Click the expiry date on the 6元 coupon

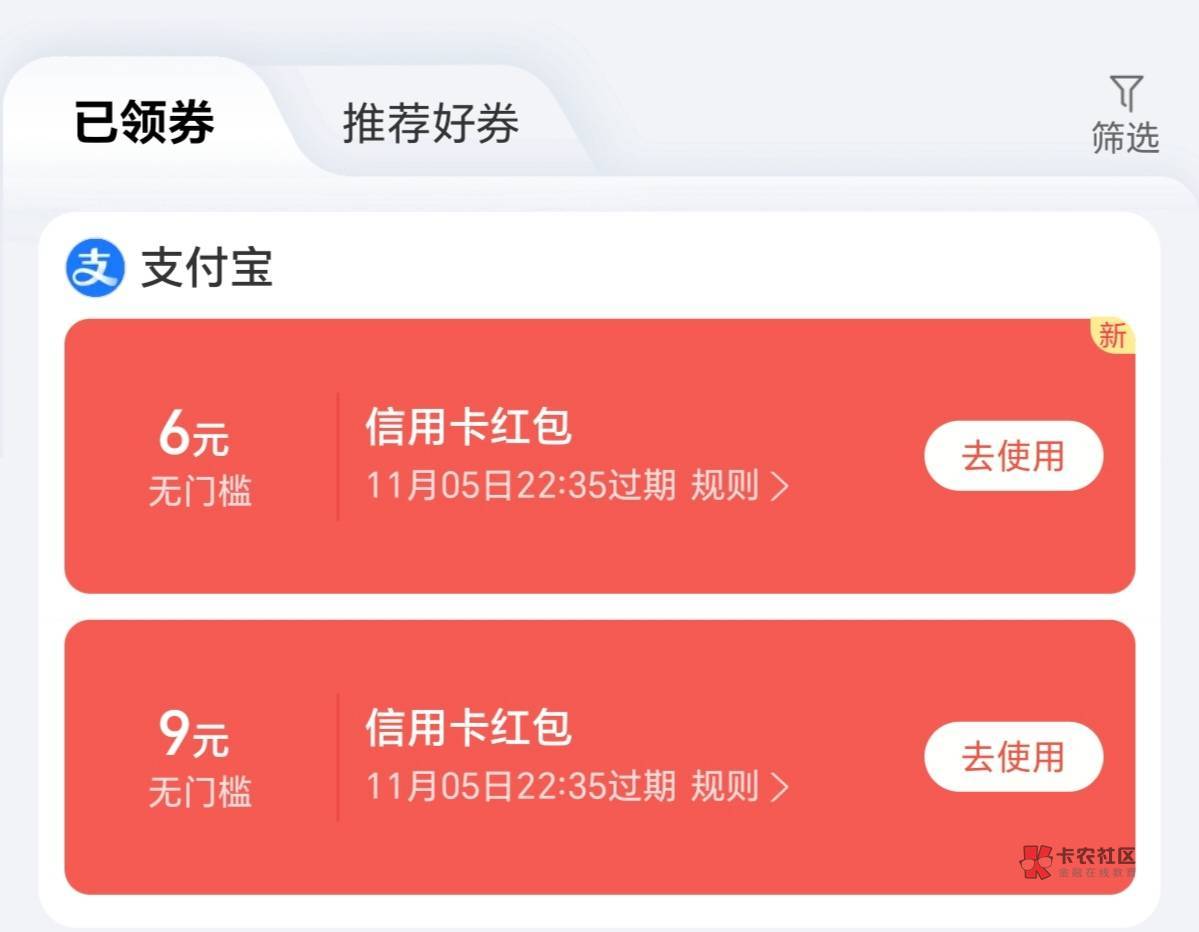520,486
